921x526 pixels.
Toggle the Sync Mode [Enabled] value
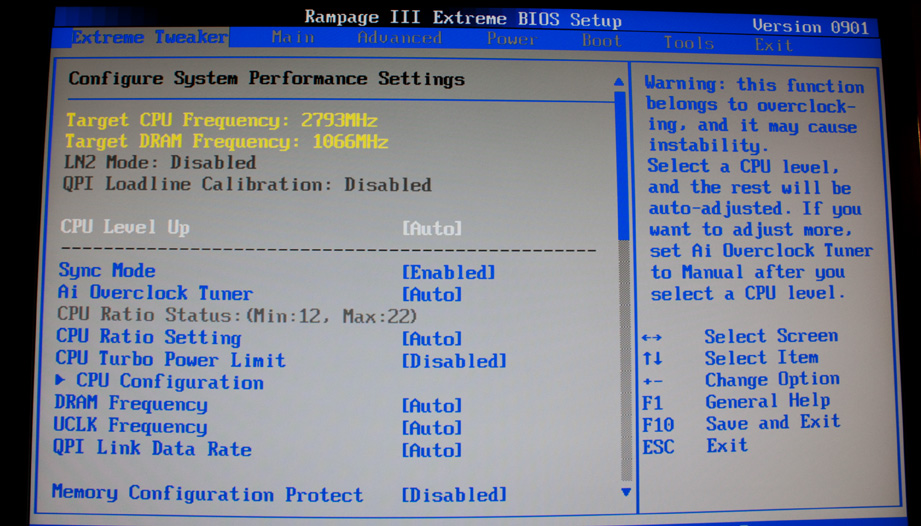coord(448,272)
